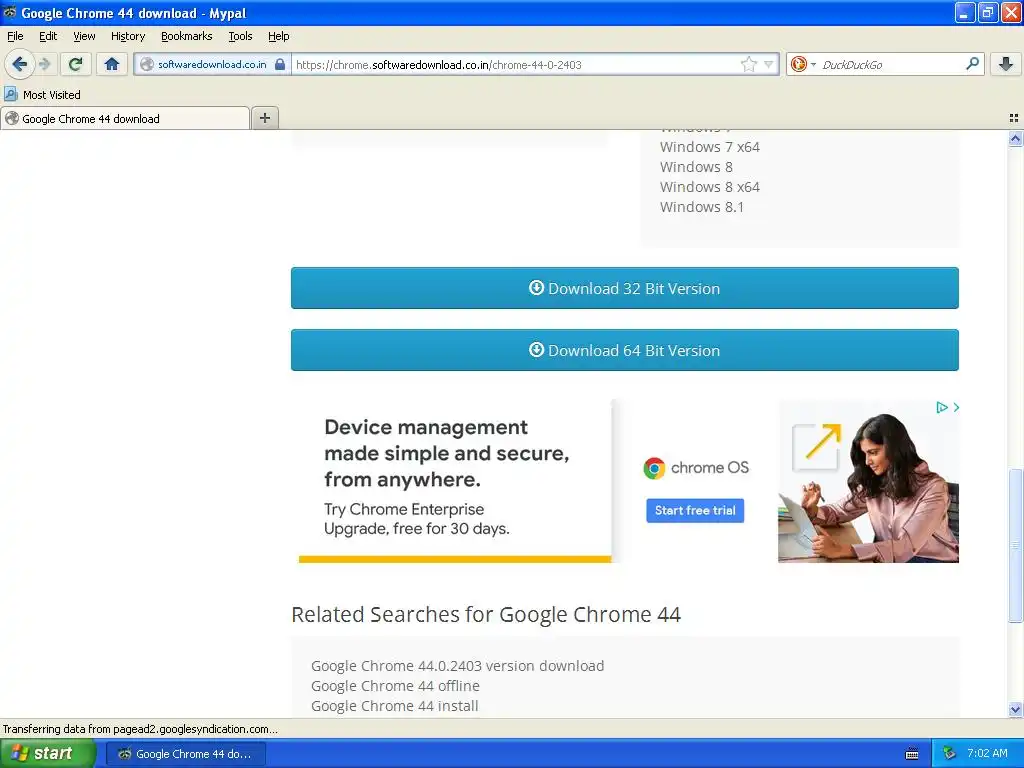Viewport: 1024px width, 768px height.
Task: Click Mypal taskbar button for Chrome 44
Action: point(185,754)
